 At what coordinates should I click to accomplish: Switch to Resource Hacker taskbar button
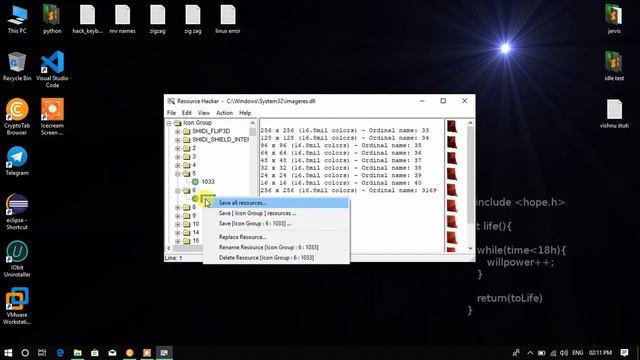click(164, 353)
